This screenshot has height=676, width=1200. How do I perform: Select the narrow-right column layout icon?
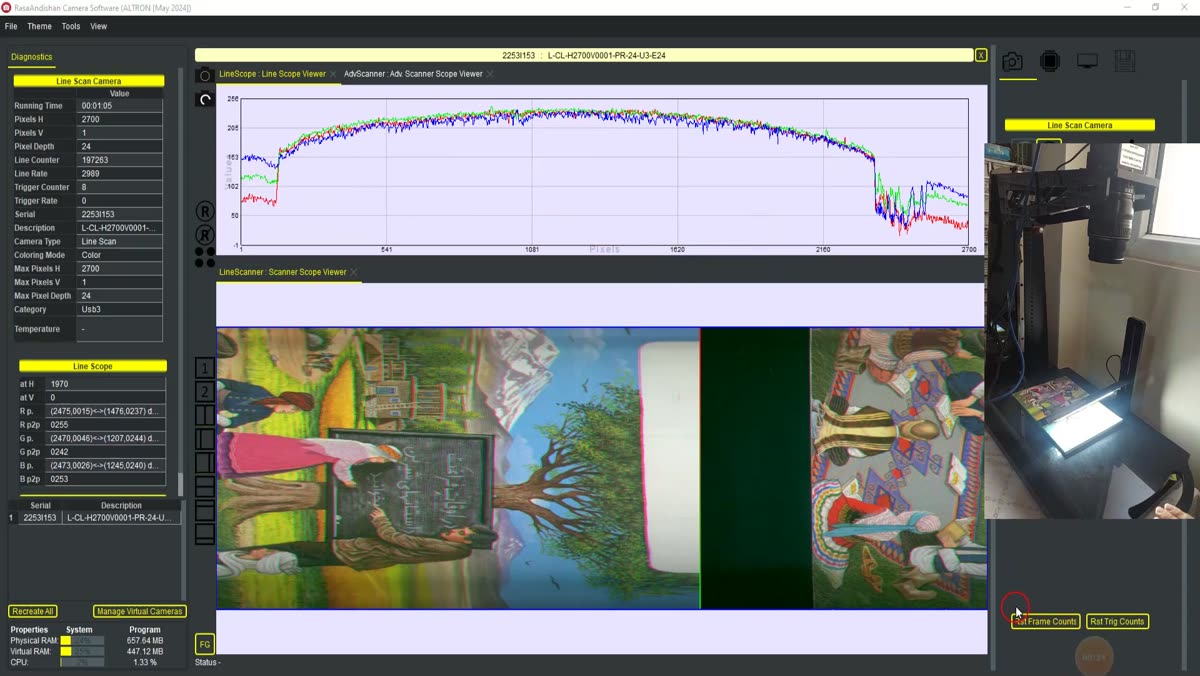click(x=204, y=463)
